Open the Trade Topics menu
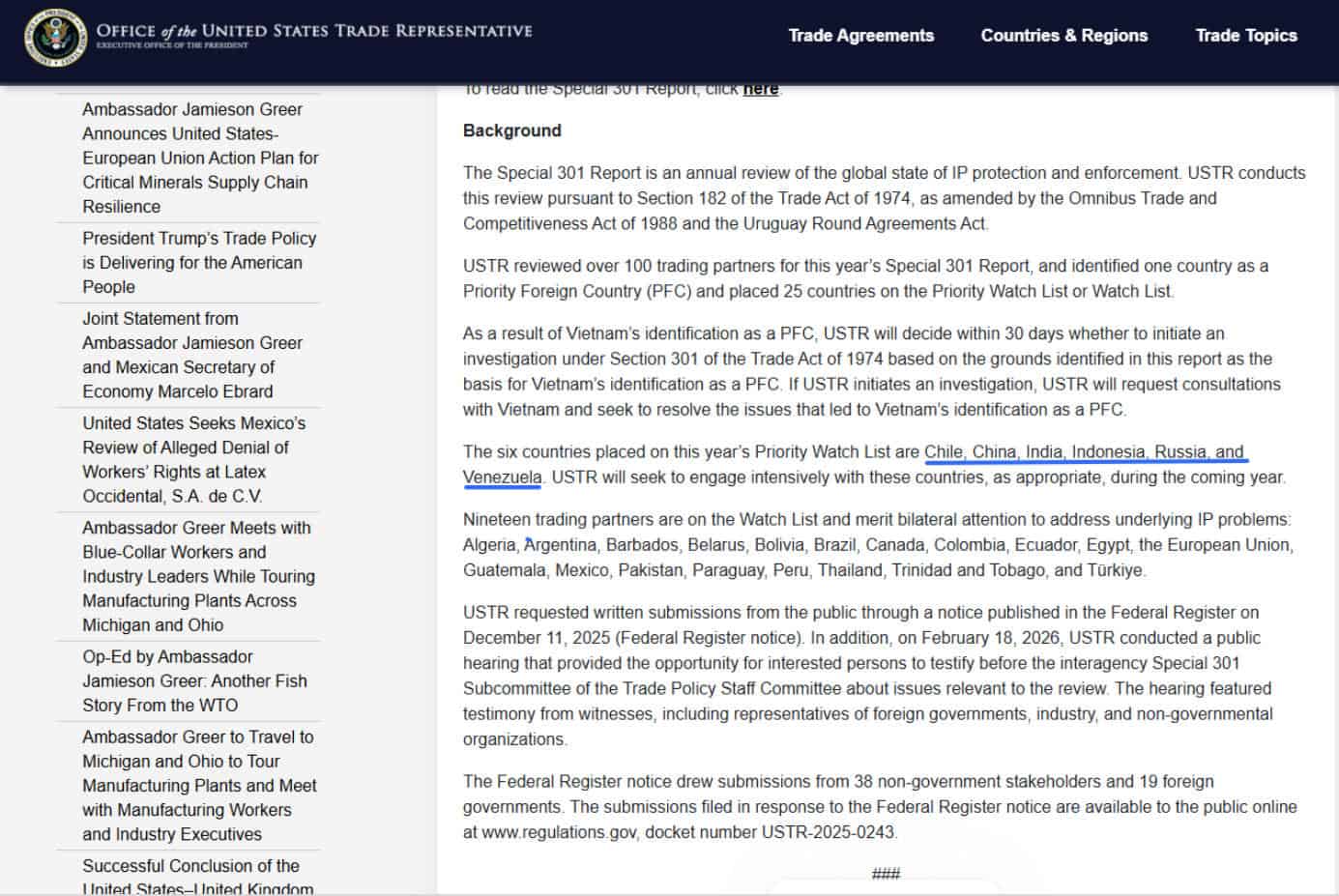 (1246, 36)
